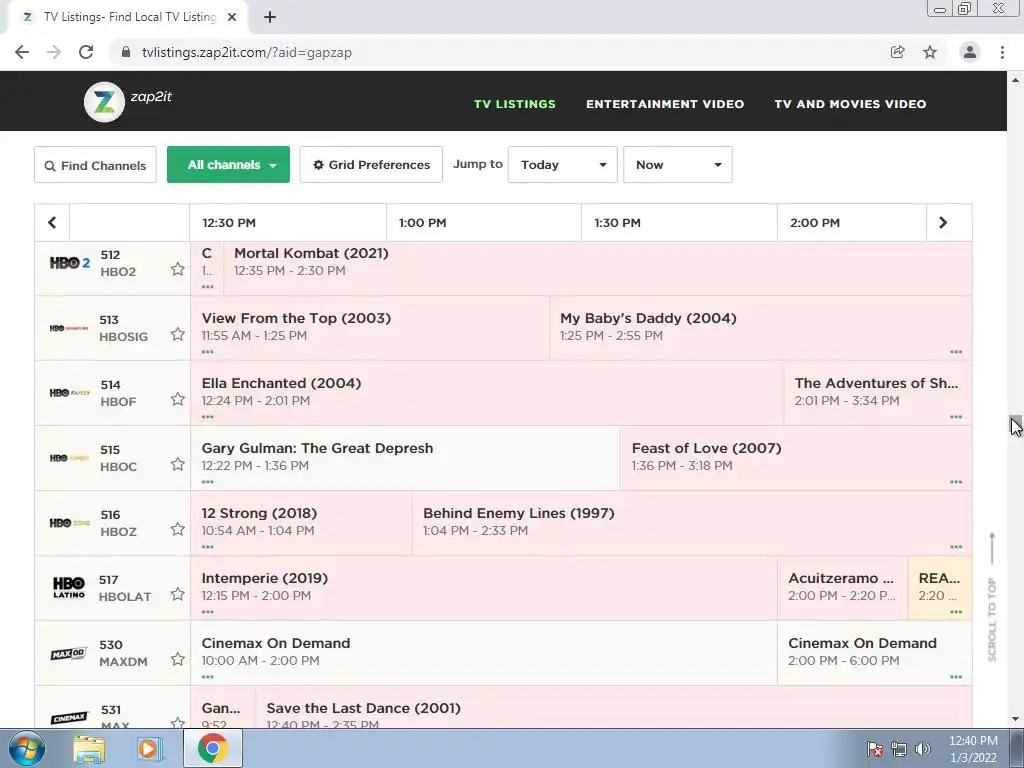
Task: Open 12 Strong (2018) listing
Action: [301, 522]
